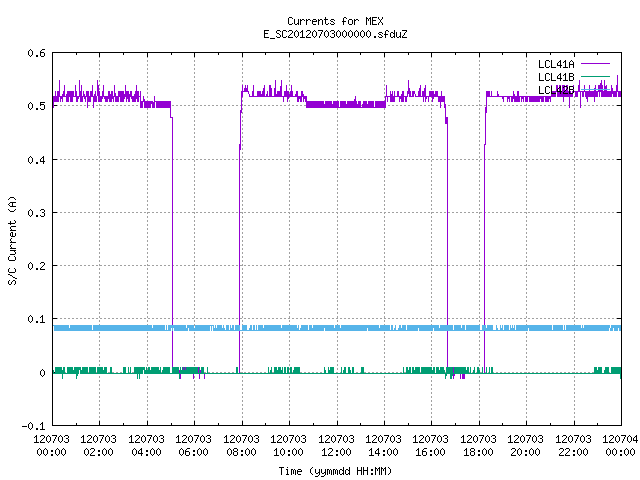
Task: Click the 0.2 y-axis tick label
Action: pyautogui.click(x=36, y=266)
